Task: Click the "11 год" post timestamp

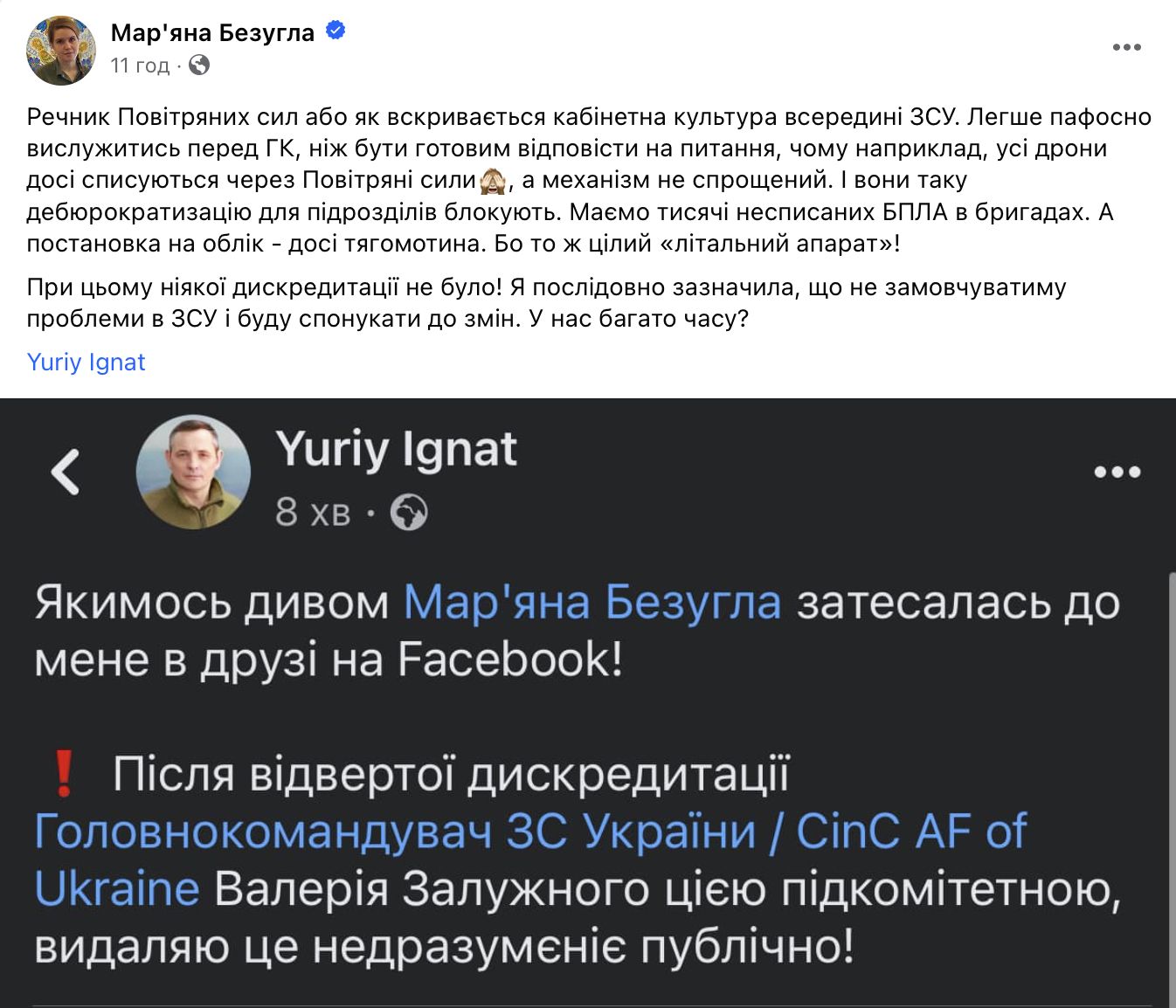Action: [140, 66]
